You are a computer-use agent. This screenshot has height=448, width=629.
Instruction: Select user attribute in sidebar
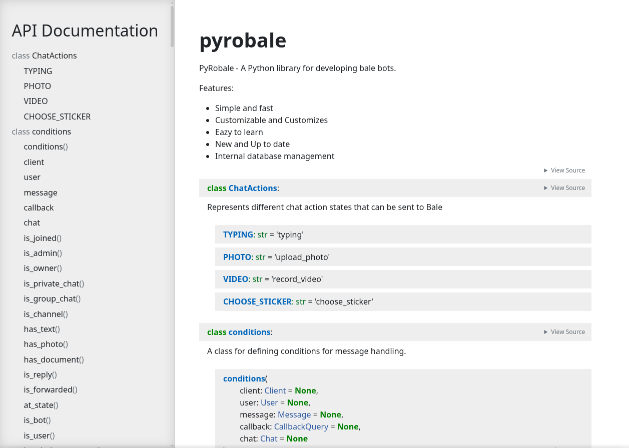pos(32,177)
